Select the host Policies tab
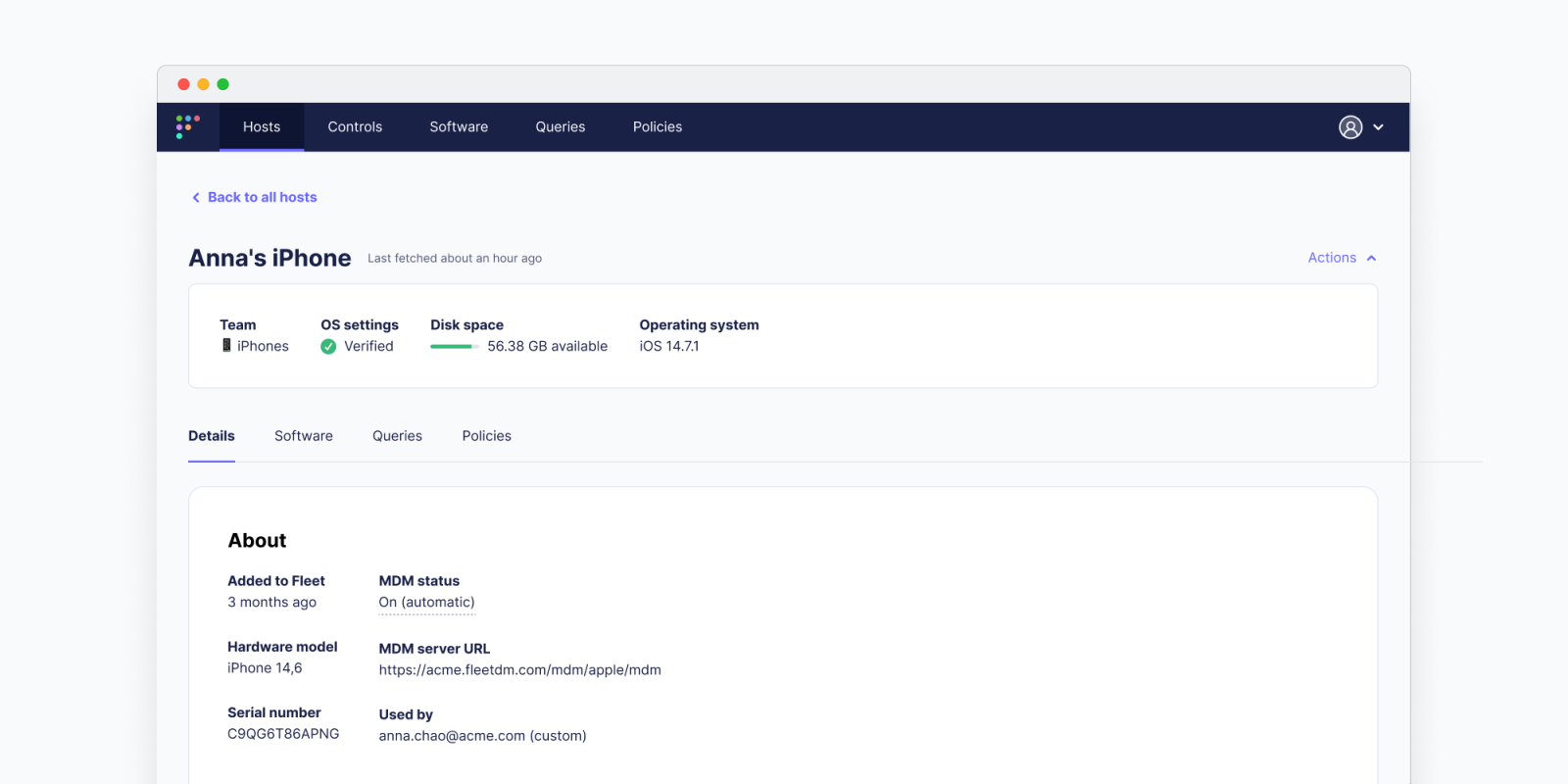The image size is (1568, 784). [x=486, y=436]
